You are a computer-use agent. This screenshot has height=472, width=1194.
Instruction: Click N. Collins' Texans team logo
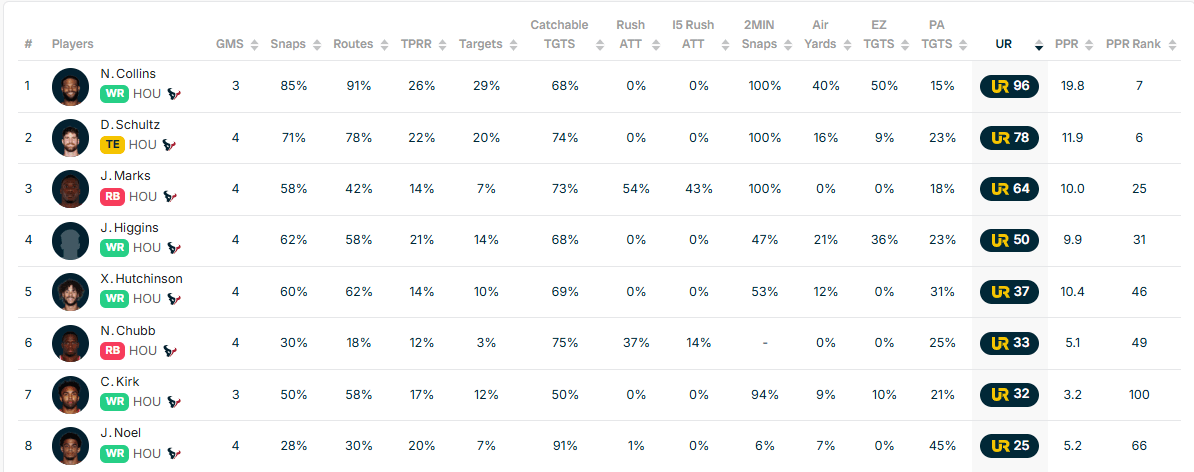[174, 93]
